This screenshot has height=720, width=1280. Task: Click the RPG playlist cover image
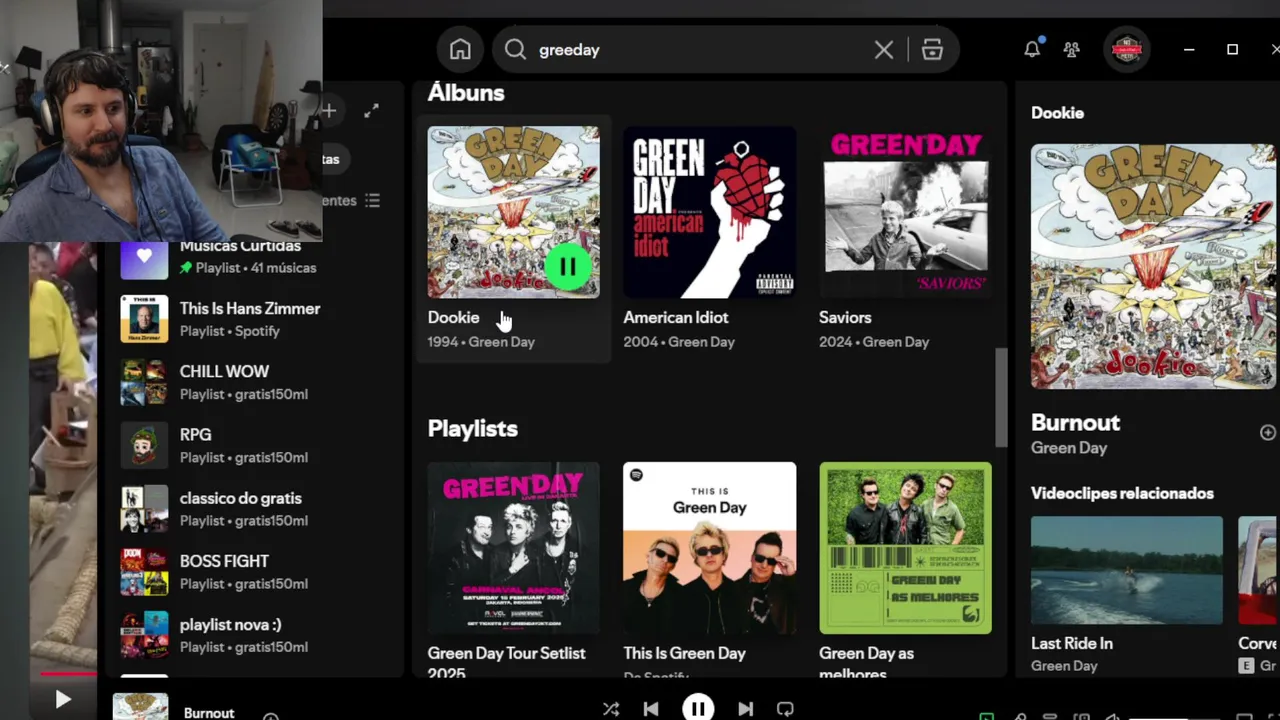(144, 445)
